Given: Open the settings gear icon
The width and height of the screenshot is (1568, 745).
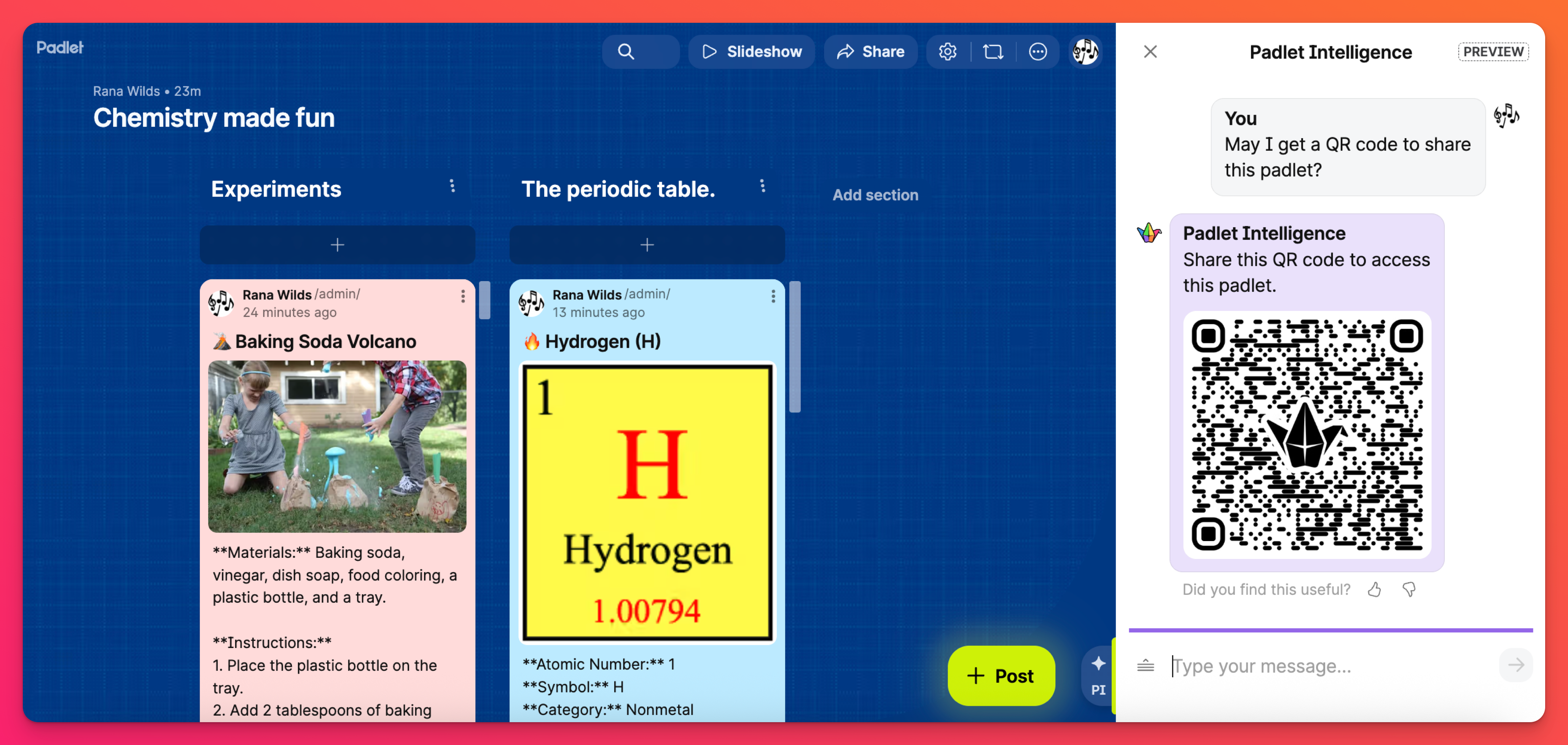Looking at the screenshot, I should [x=947, y=52].
